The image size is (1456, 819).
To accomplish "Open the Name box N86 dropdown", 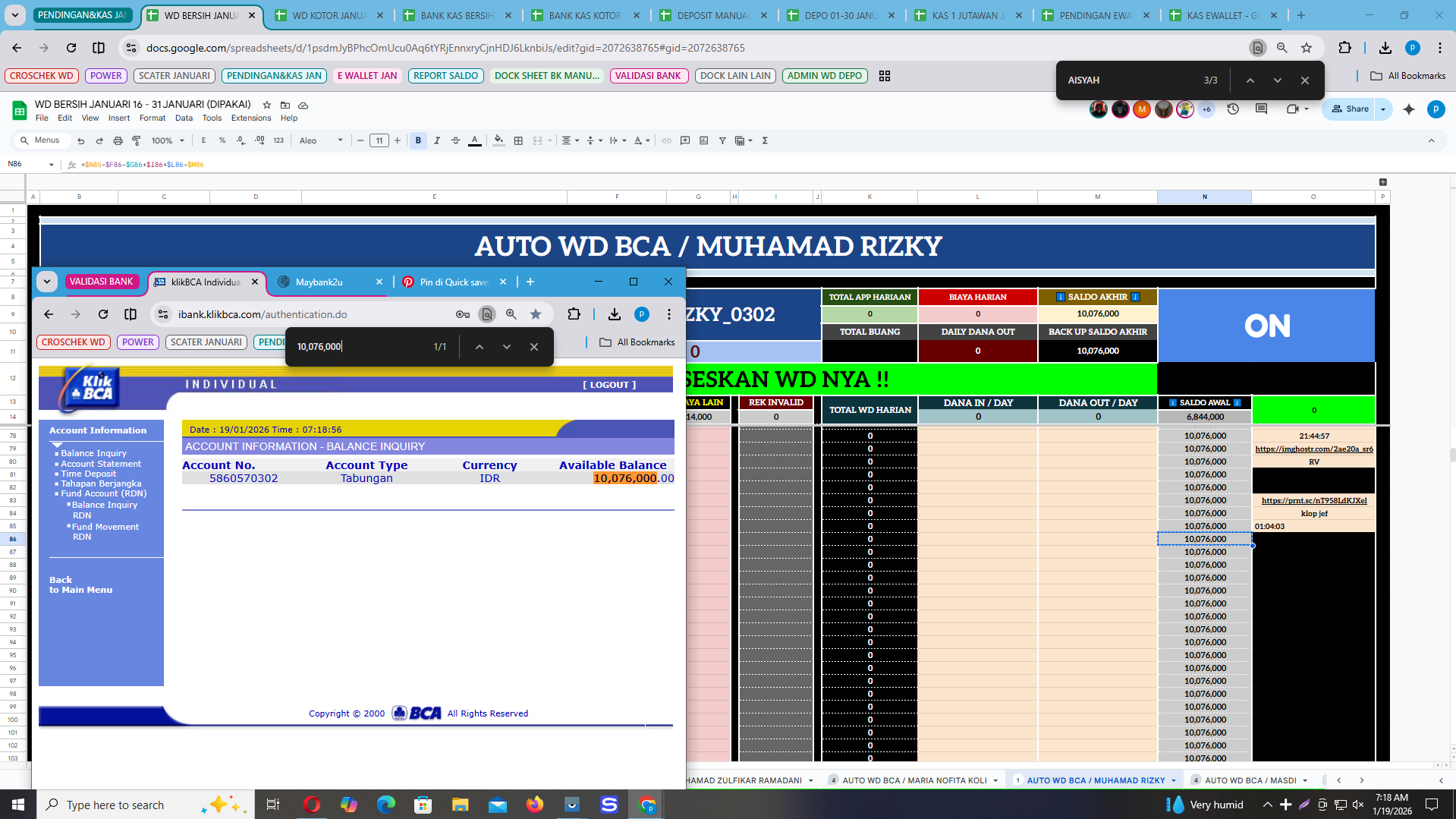I will click(52, 164).
